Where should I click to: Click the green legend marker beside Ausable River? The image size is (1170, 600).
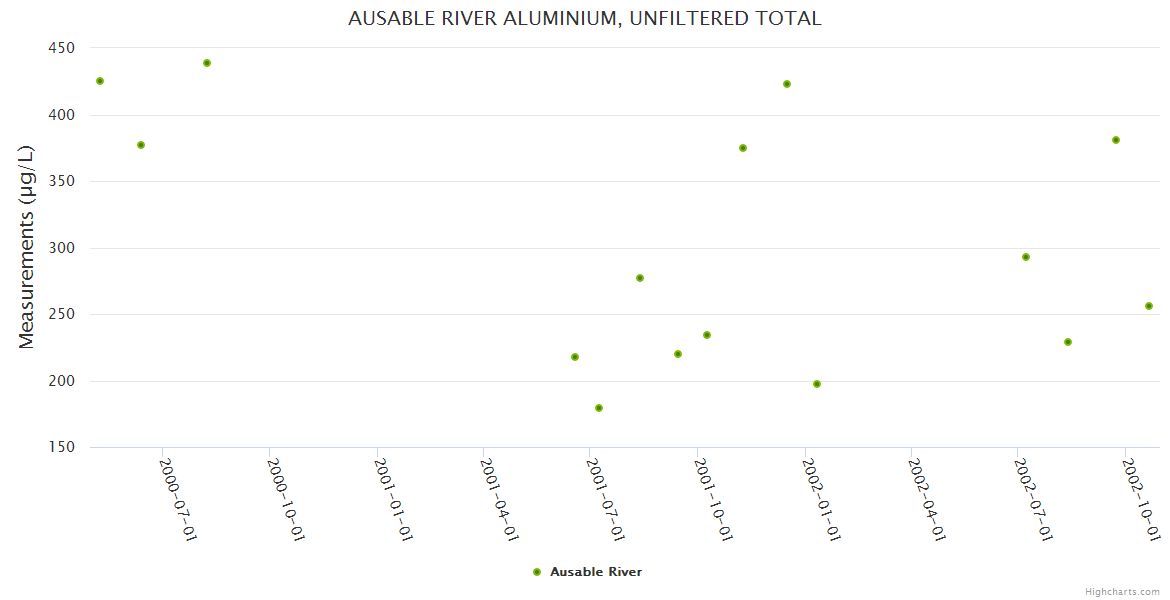pyautogui.click(x=537, y=572)
